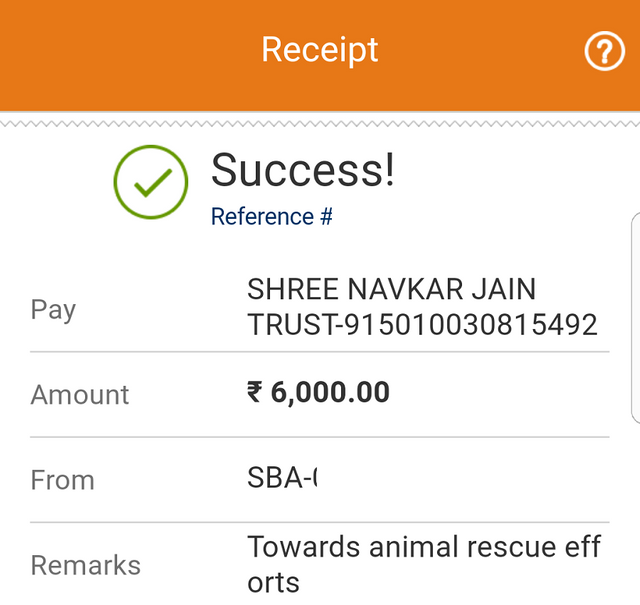The image size is (640, 605).
Task: Click the JAIN word in payee name
Action: point(504,289)
